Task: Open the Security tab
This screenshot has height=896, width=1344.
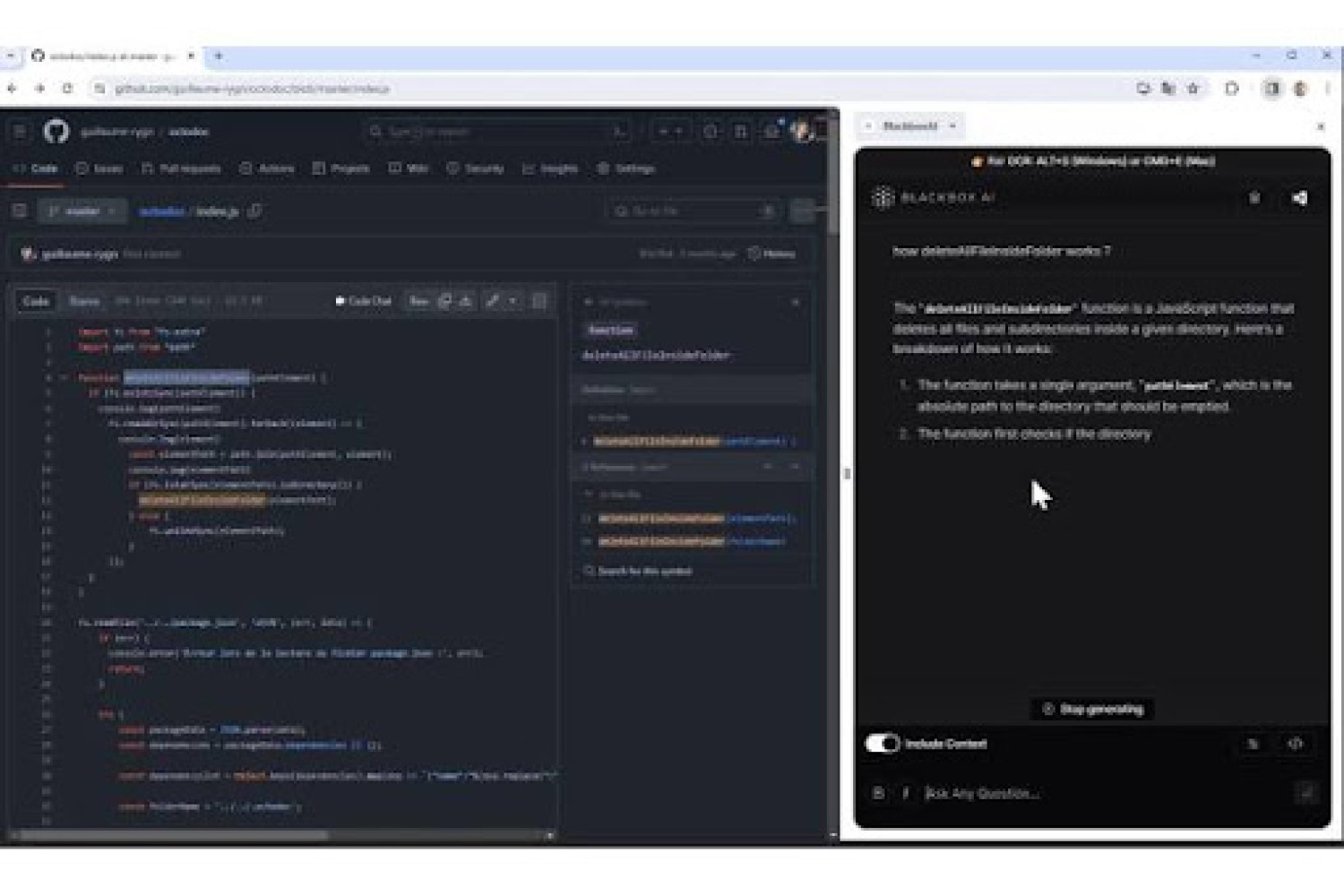Action: [476, 168]
